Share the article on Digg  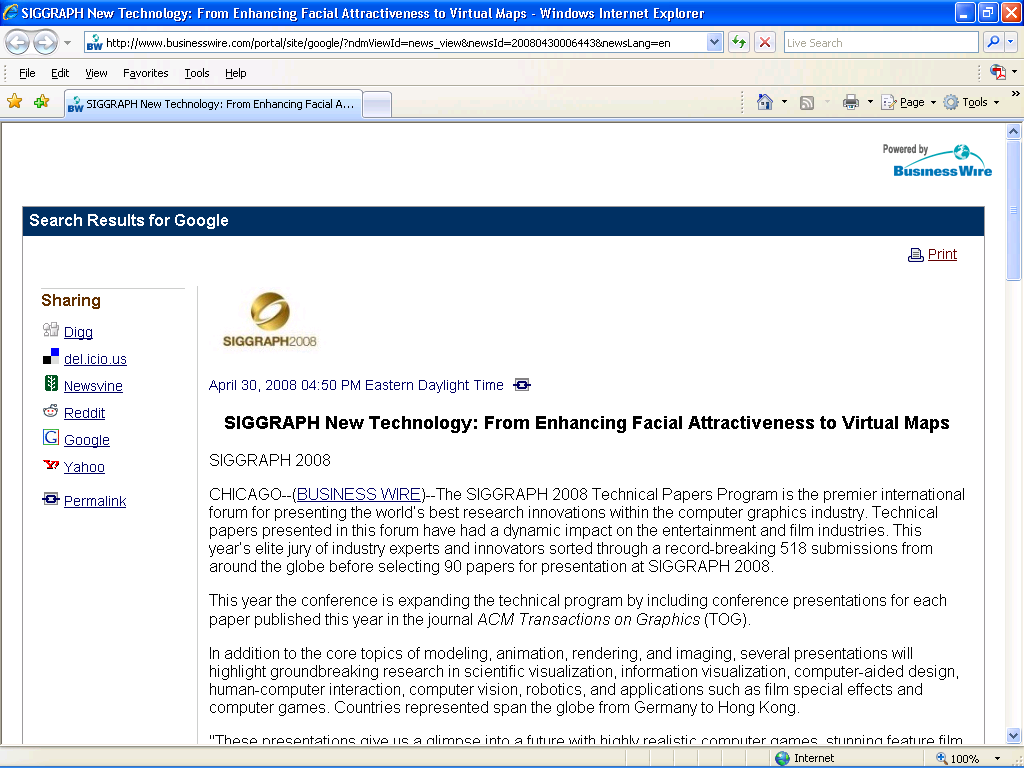(x=78, y=332)
